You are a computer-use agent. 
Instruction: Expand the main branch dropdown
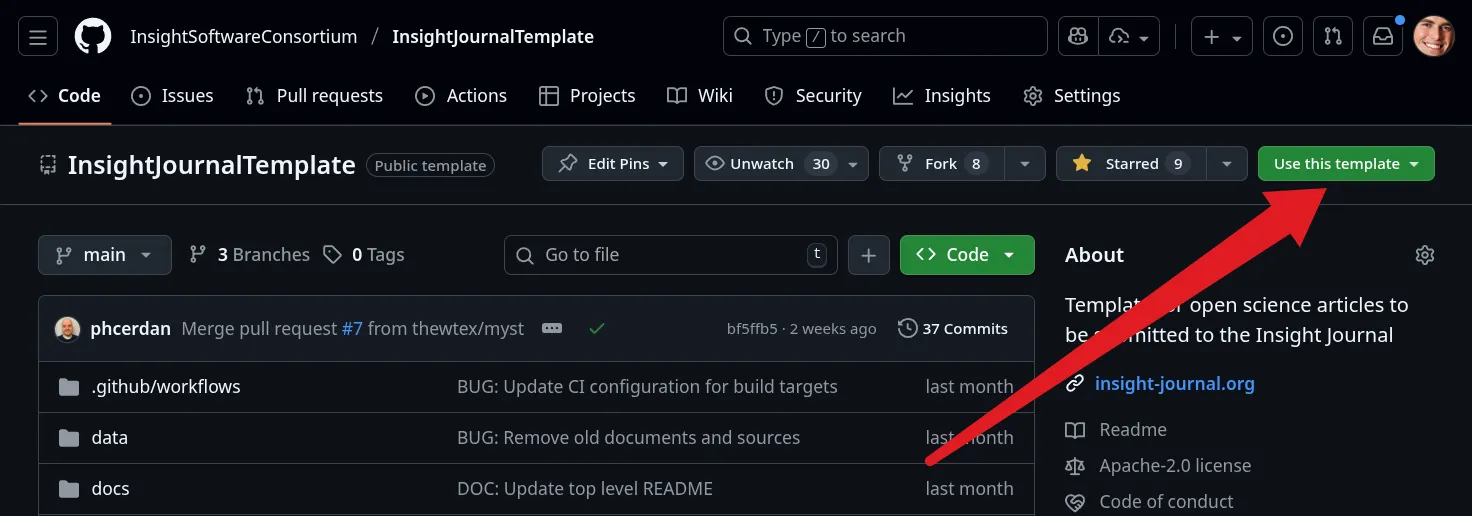click(105, 255)
